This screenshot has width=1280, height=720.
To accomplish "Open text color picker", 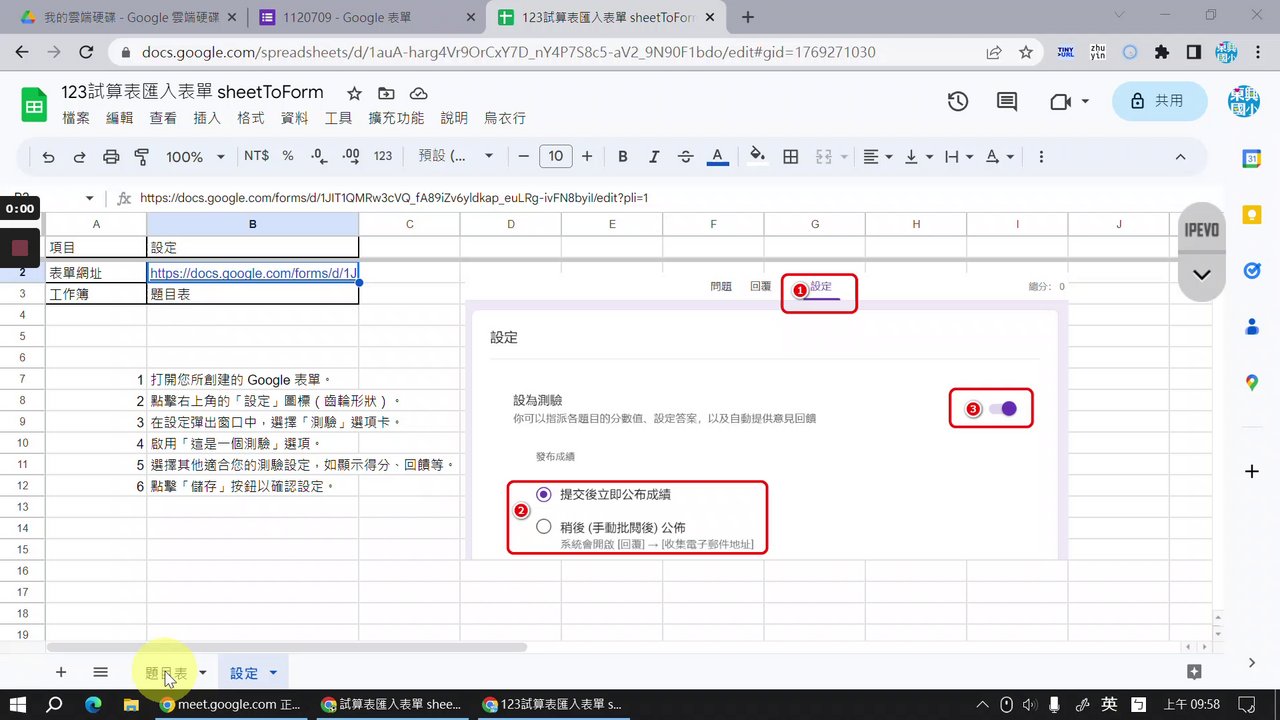I will [717, 157].
